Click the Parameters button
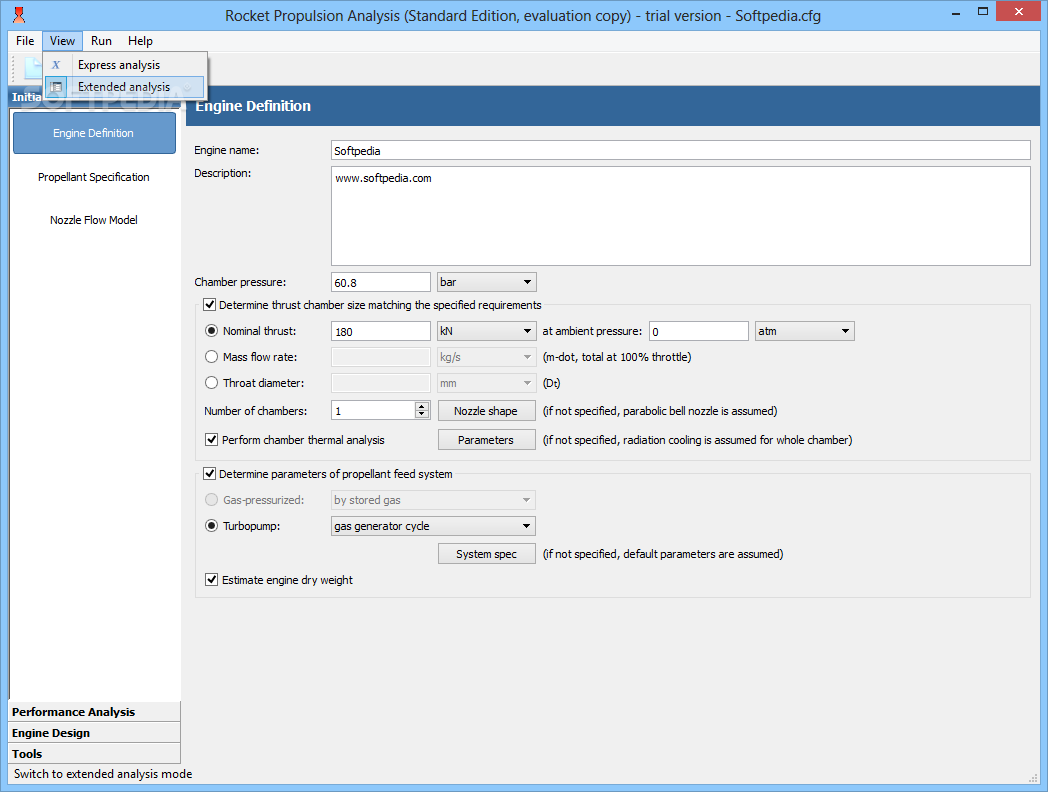The height and width of the screenshot is (792, 1048). [487, 440]
